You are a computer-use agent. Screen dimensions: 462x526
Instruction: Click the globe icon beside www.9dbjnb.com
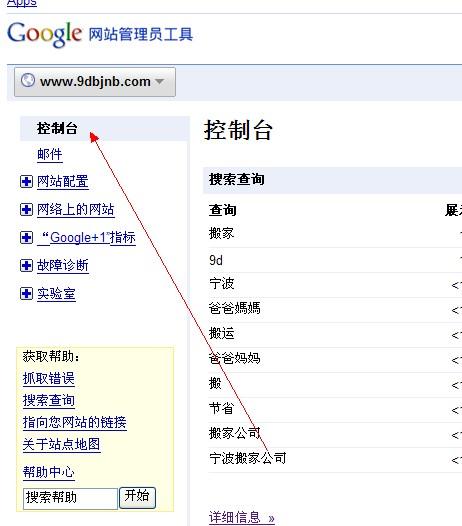28,81
